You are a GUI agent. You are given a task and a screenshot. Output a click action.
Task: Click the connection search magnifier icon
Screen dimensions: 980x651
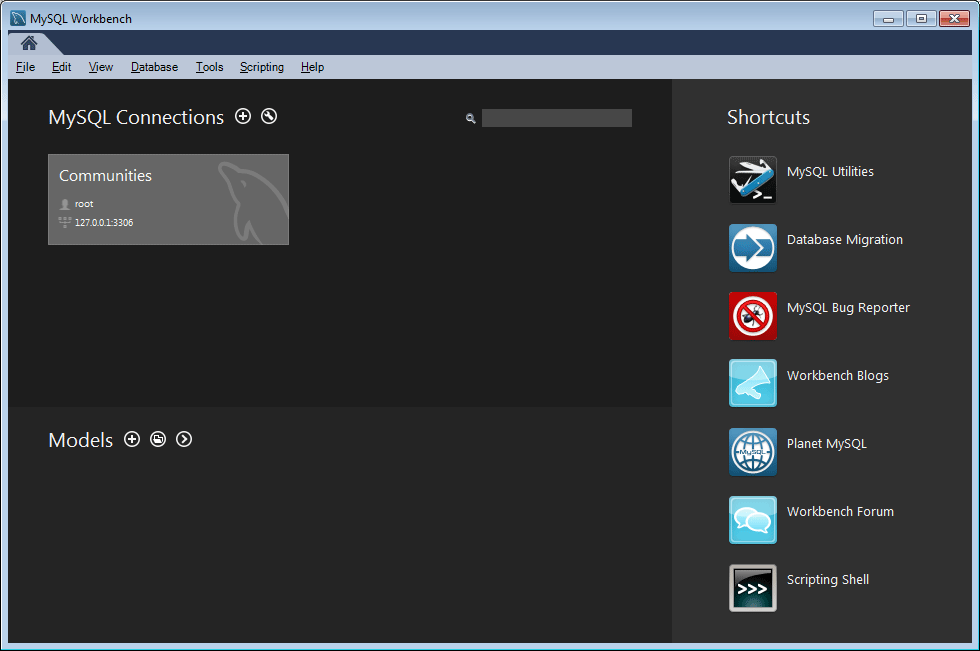coord(471,118)
